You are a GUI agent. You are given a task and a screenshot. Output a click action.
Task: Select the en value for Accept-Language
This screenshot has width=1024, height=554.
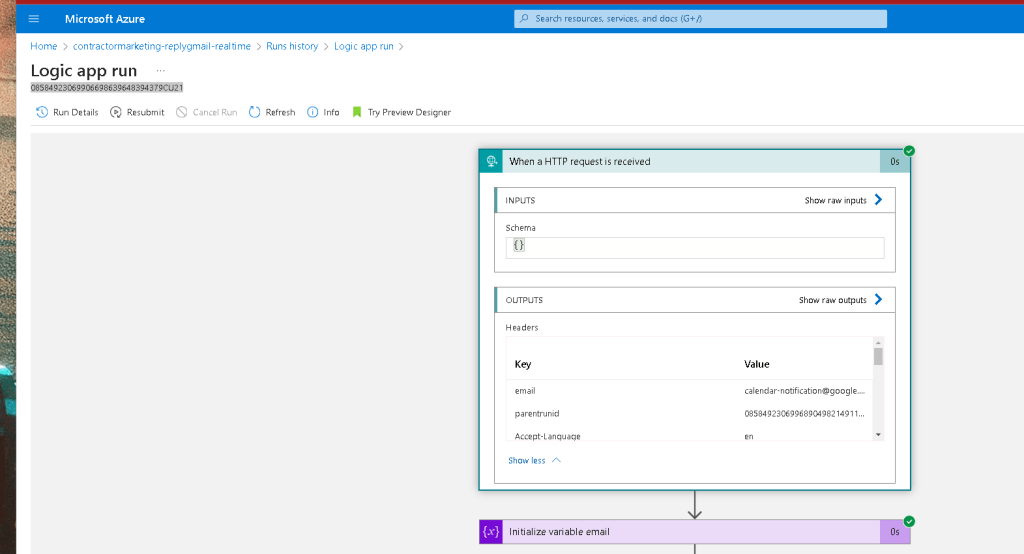[748, 436]
